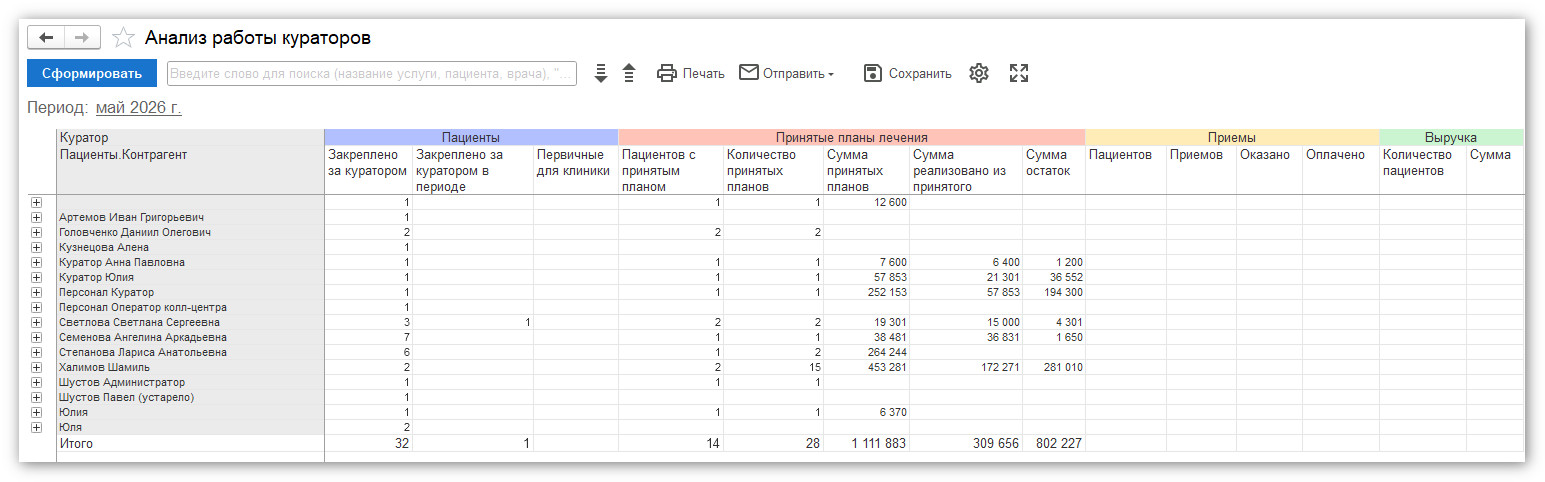Save the report with floppy disk icon
Screen dimensions: 1545x482
pyautogui.click(x=873, y=73)
